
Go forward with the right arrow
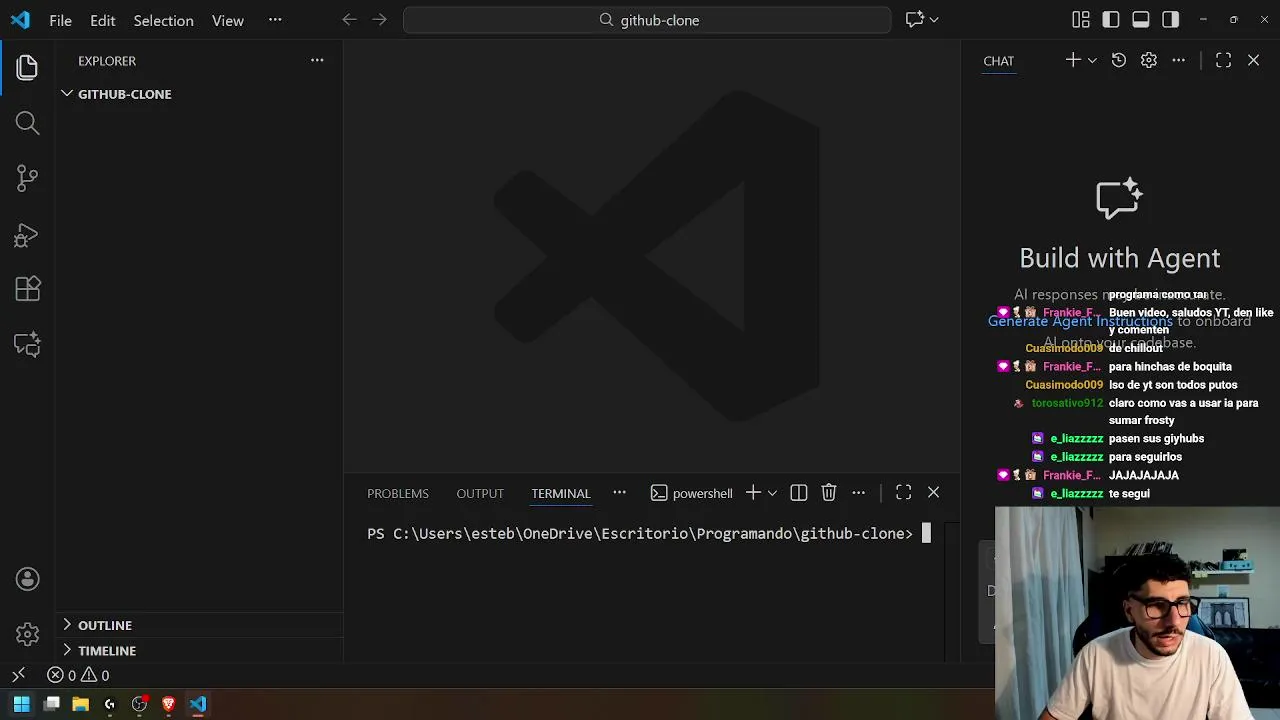tap(379, 19)
